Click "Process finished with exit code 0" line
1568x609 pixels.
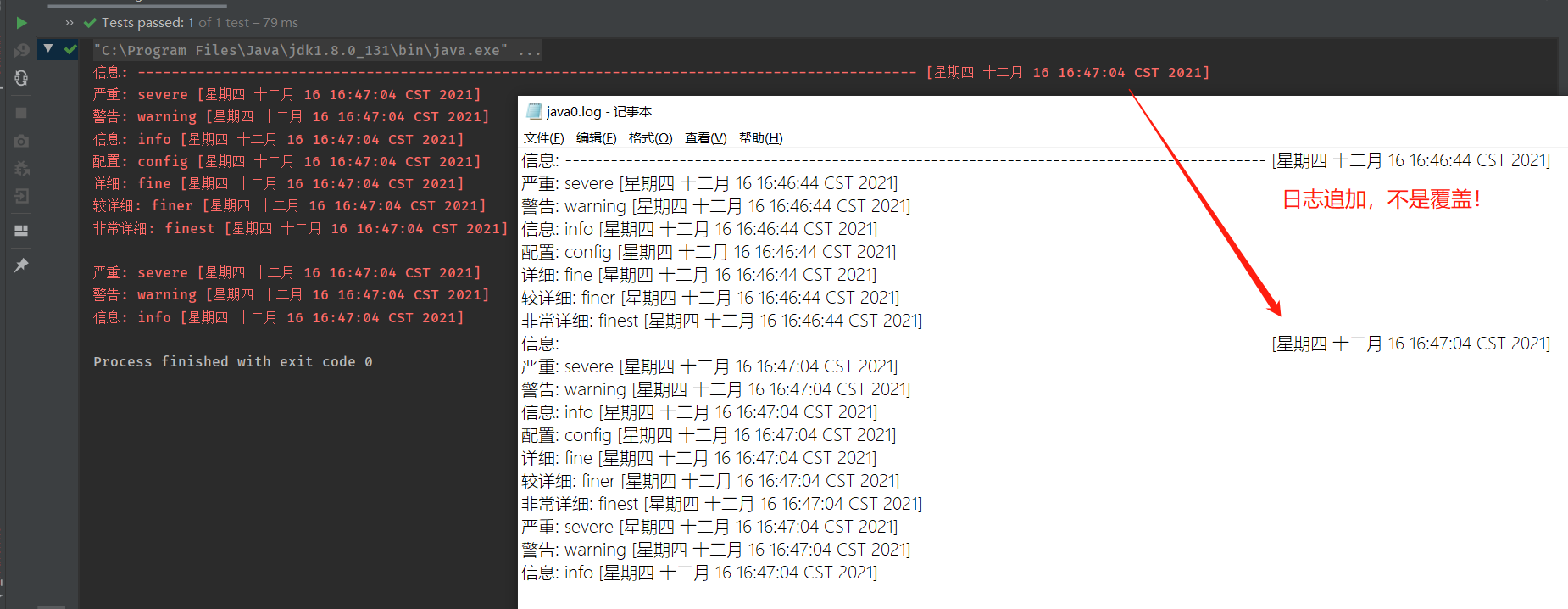tap(233, 362)
